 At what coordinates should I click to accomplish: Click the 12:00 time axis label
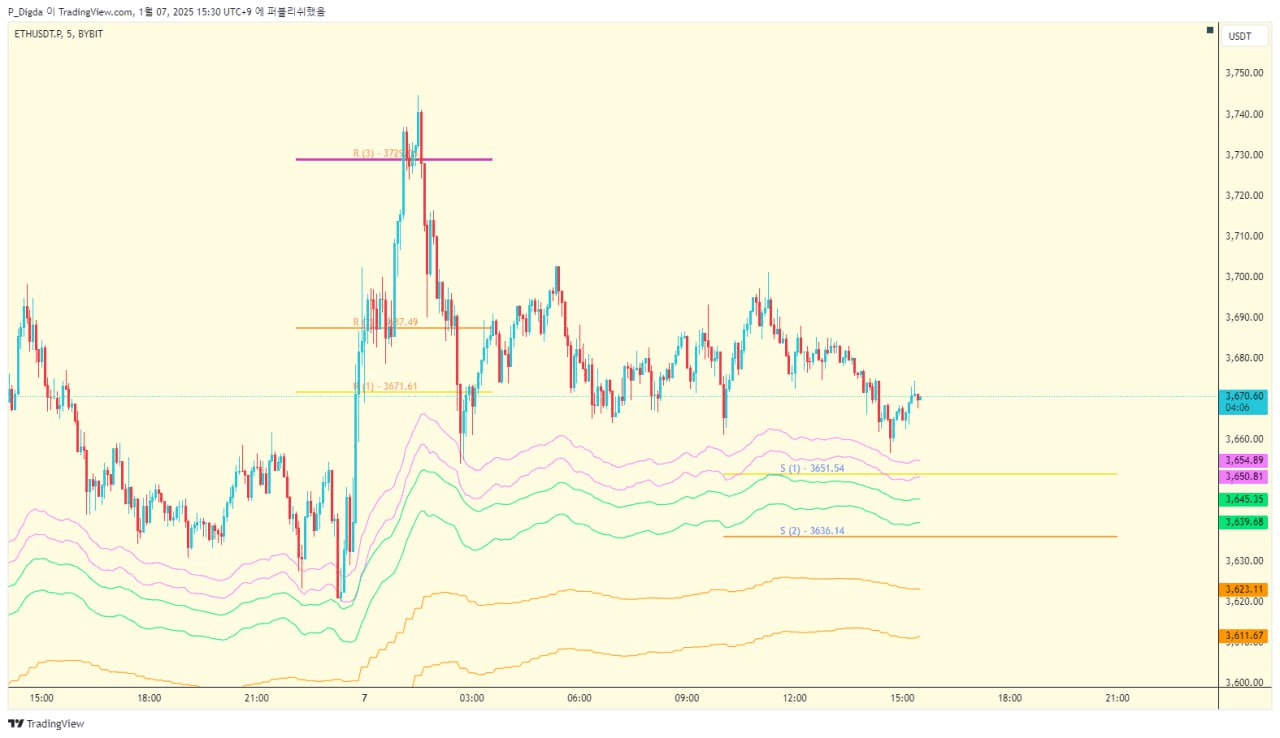(x=795, y=698)
